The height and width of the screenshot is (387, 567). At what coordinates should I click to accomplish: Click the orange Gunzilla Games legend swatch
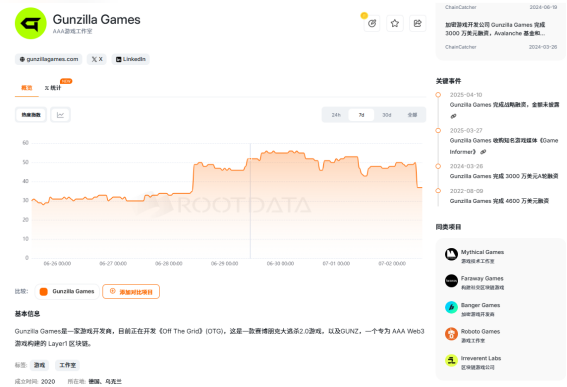coord(43,292)
